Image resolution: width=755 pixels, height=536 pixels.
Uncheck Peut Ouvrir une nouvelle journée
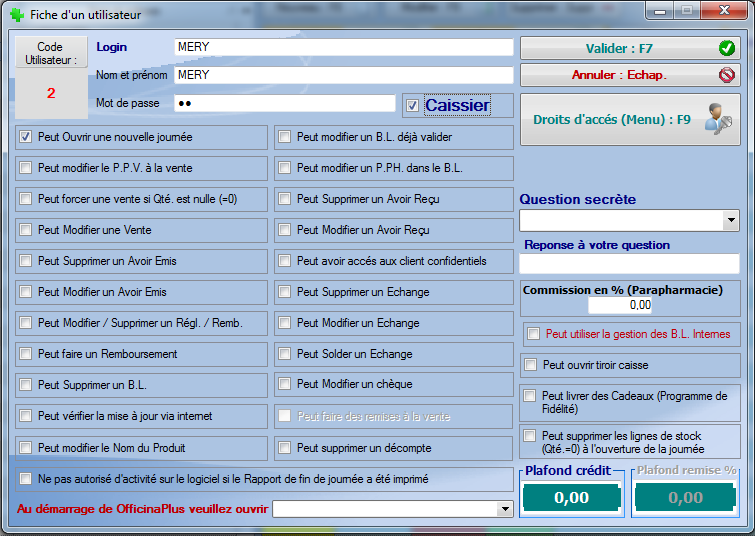coord(27,137)
